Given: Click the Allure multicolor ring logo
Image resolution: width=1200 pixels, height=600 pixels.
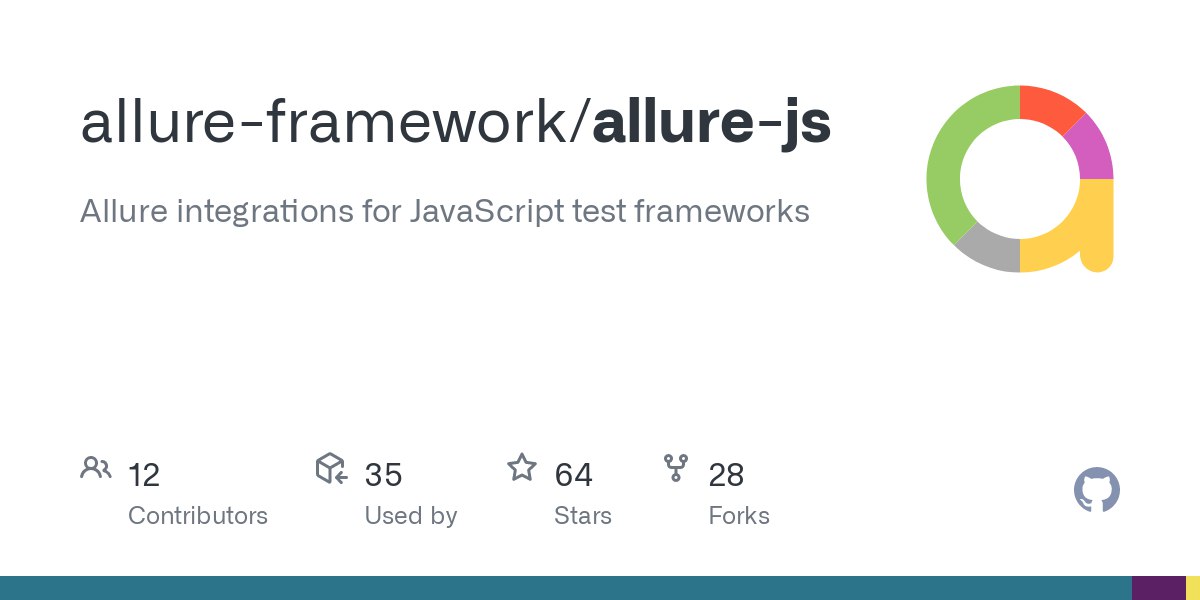Looking at the screenshot, I should [1020, 179].
